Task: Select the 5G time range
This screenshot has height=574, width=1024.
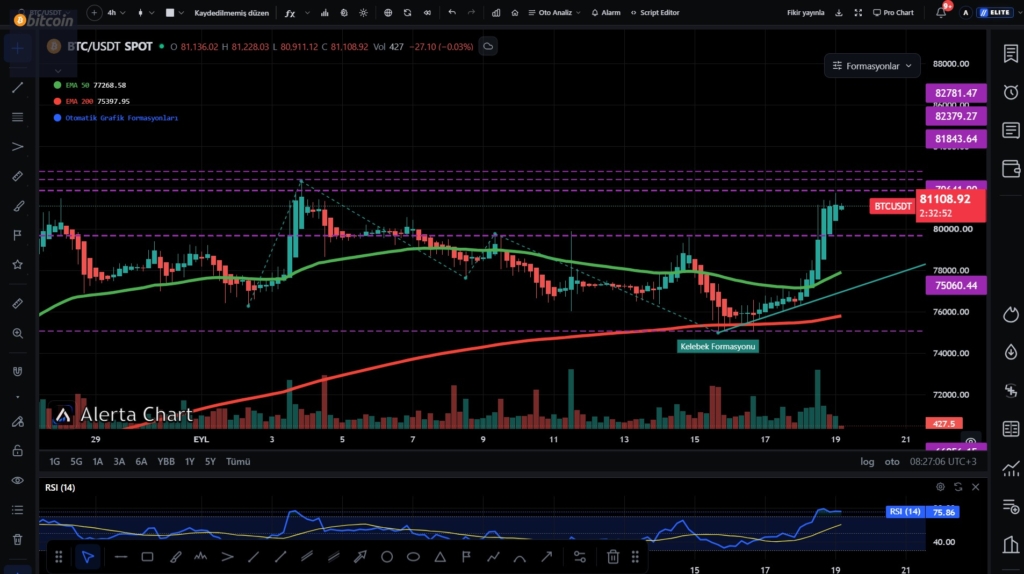Action: [76, 461]
